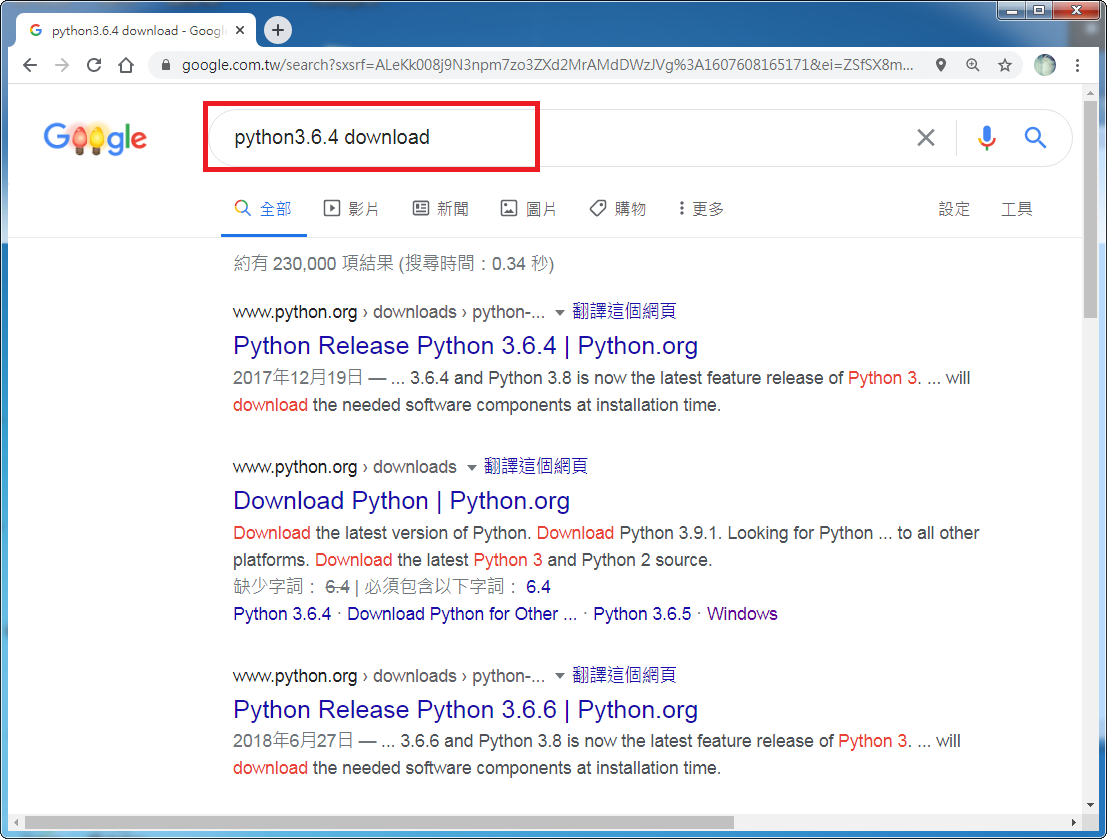Click the 6.4 must-include term link
Image resolution: width=1107 pixels, height=839 pixels.
click(538, 587)
